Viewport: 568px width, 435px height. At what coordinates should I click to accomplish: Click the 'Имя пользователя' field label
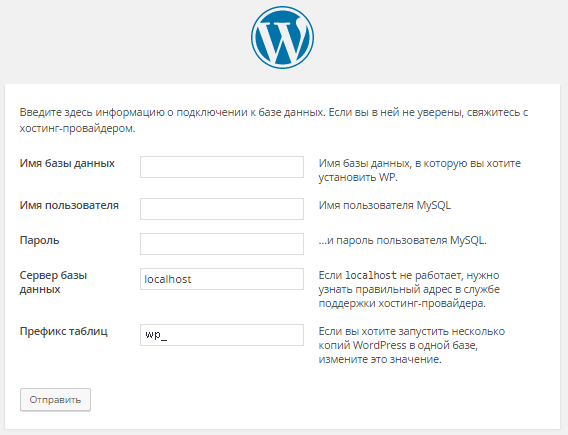tap(69, 205)
